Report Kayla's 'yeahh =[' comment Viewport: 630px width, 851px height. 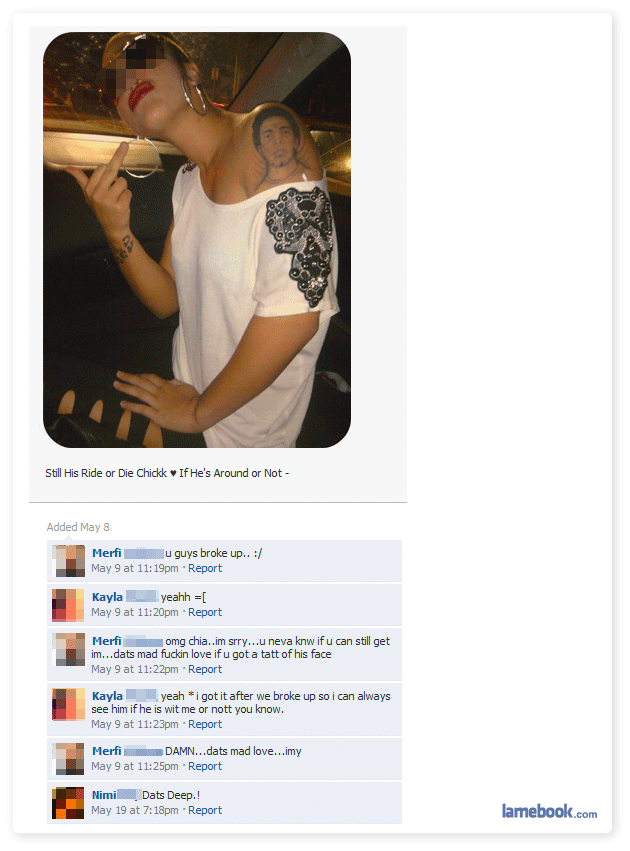pos(205,612)
